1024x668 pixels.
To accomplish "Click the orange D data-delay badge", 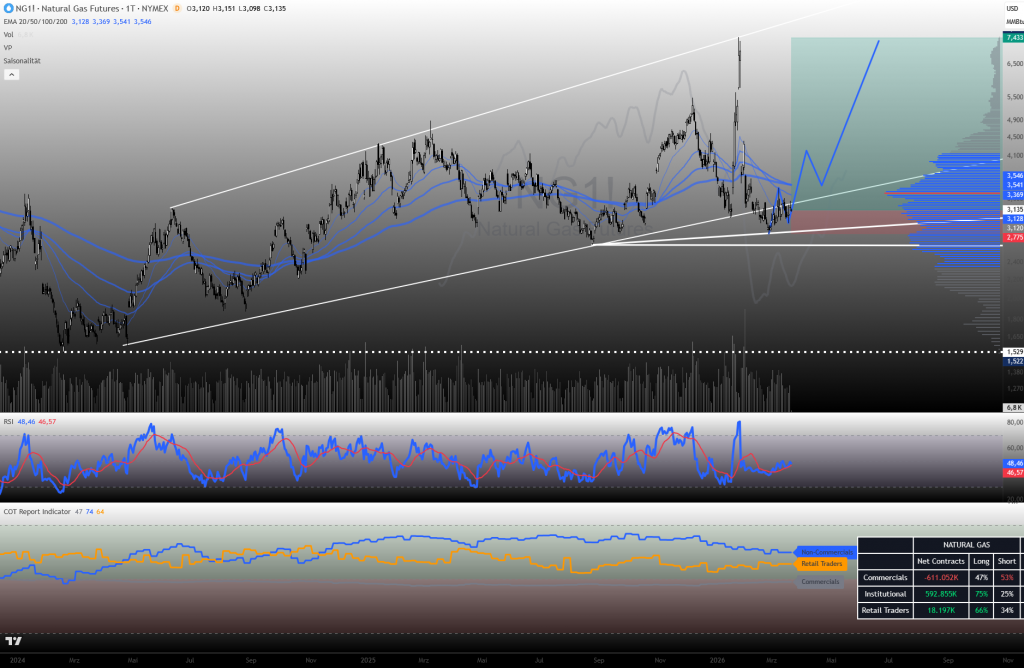I will pos(177,8).
